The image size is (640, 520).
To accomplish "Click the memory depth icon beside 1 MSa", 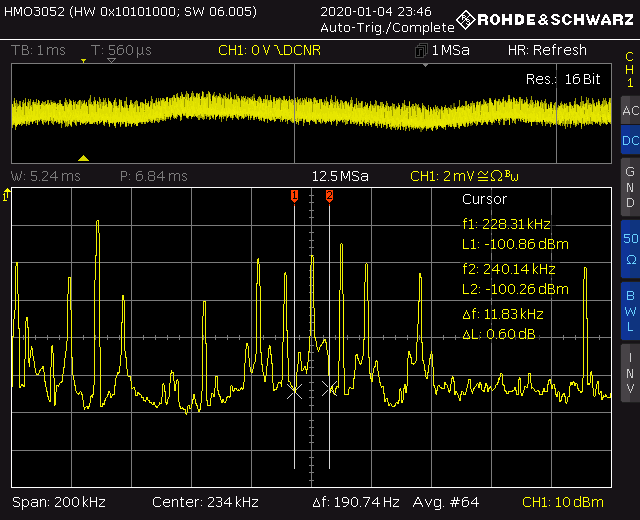I will tap(421, 51).
